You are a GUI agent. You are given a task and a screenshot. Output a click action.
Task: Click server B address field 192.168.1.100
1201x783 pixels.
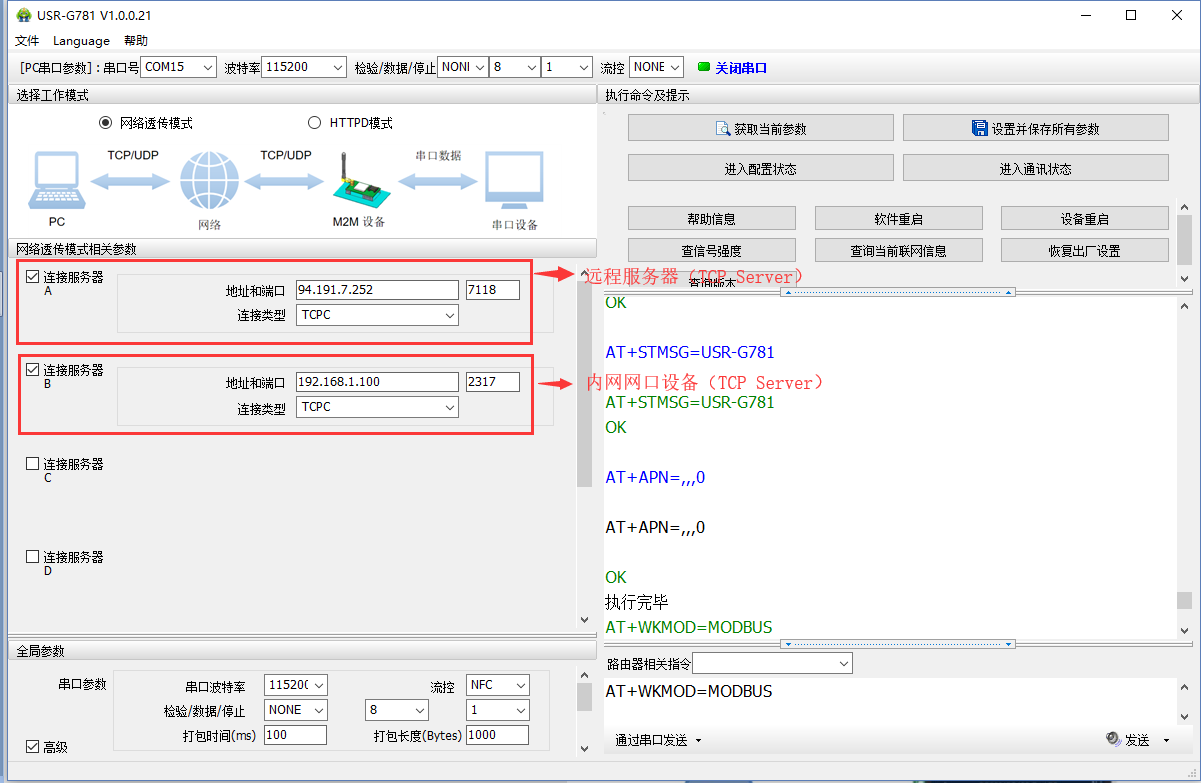pyautogui.click(x=376, y=382)
